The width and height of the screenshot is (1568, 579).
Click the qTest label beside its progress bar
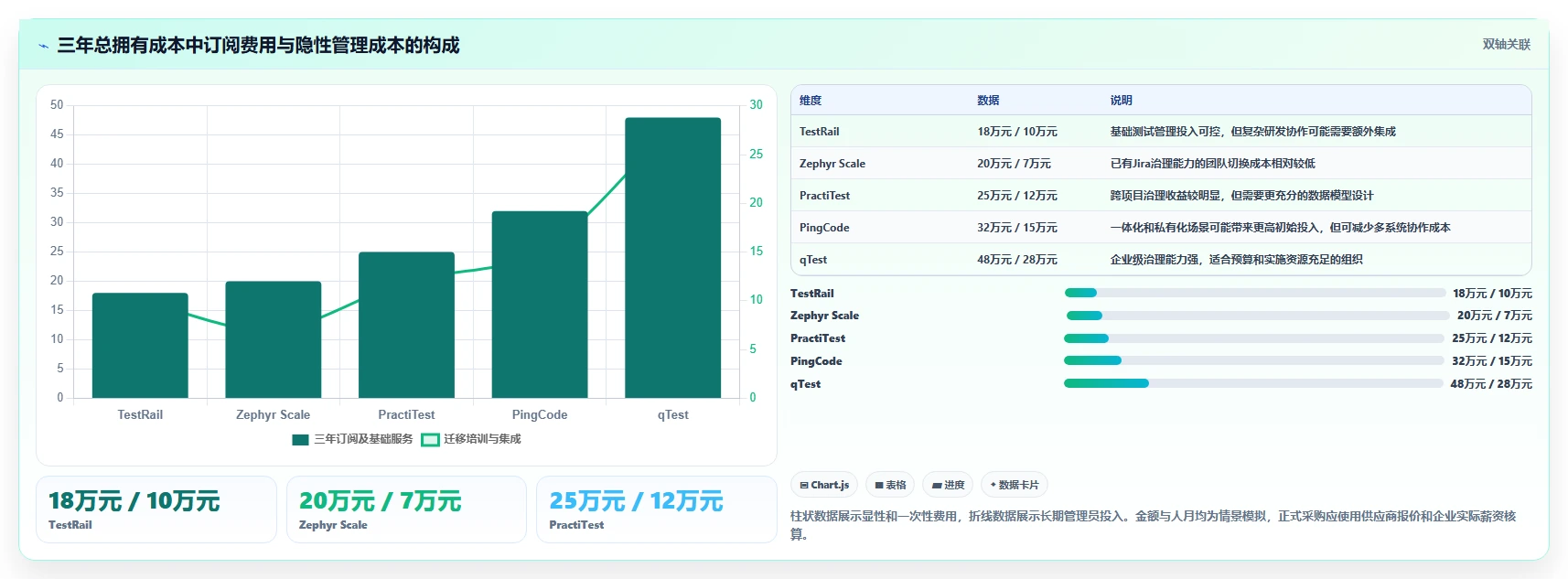[805, 384]
